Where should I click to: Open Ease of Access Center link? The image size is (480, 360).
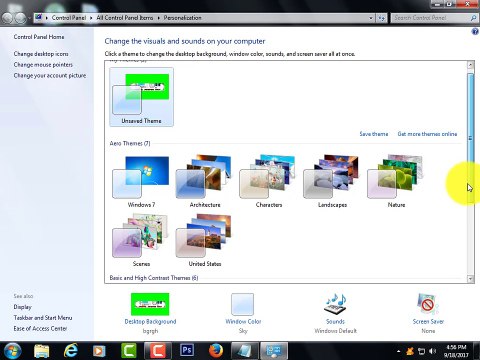click(40, 329)
